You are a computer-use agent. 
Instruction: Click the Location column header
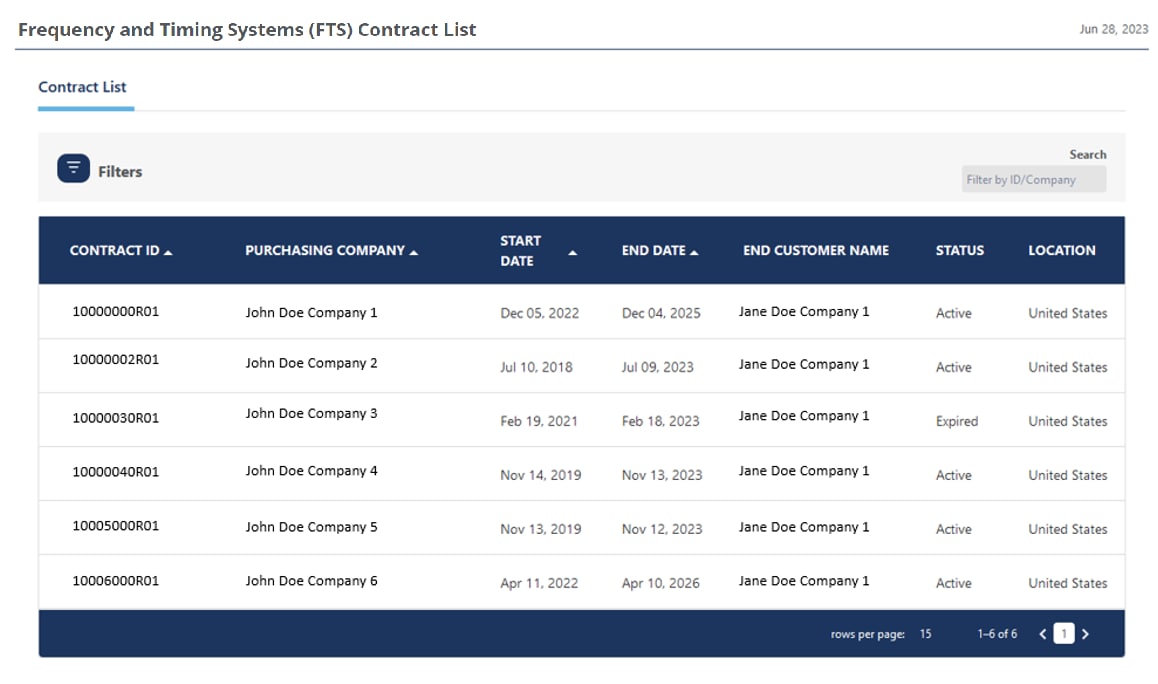pyautogui.click(x=1061, y=251)
